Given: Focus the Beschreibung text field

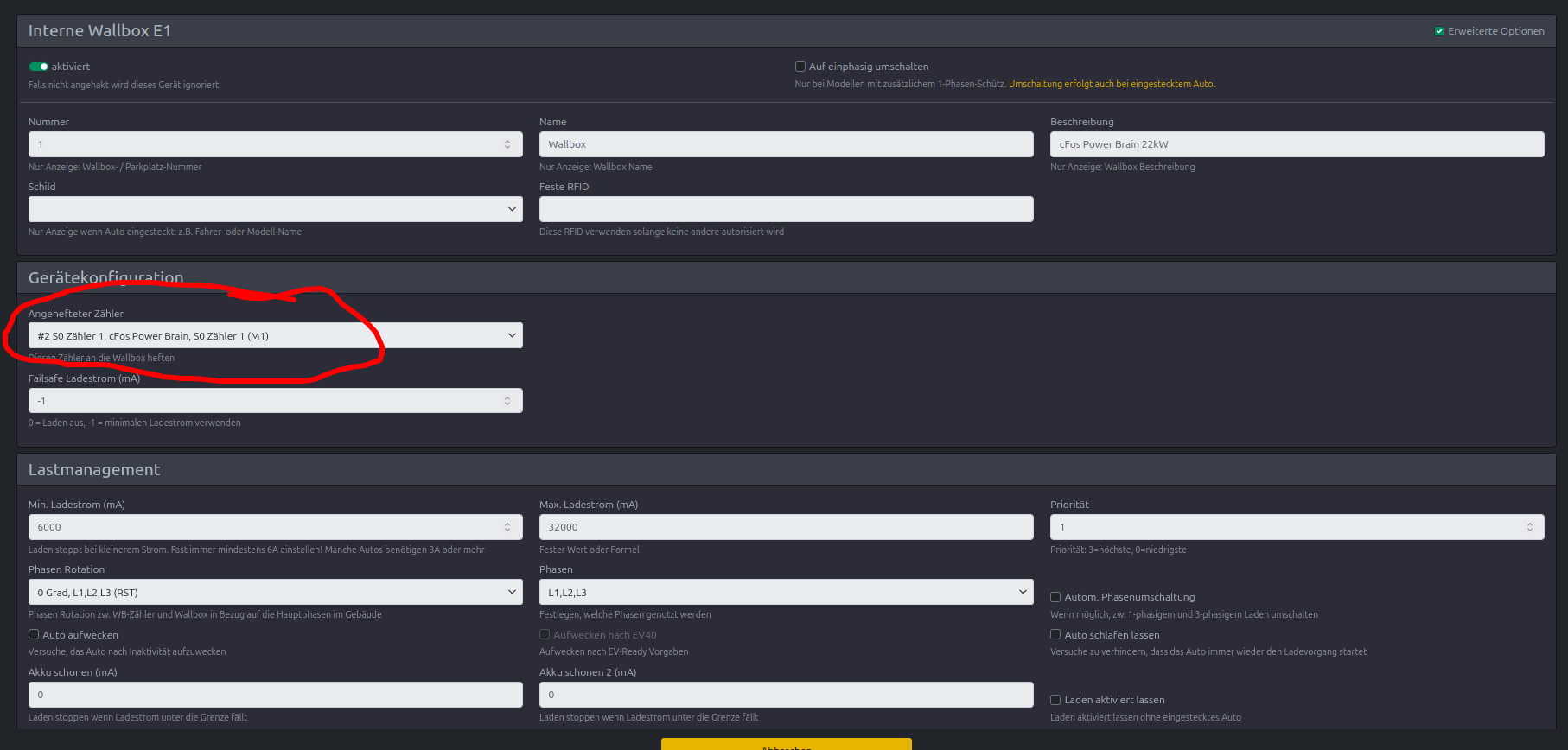Looking at the screenshot, I should click(1296, 144).
